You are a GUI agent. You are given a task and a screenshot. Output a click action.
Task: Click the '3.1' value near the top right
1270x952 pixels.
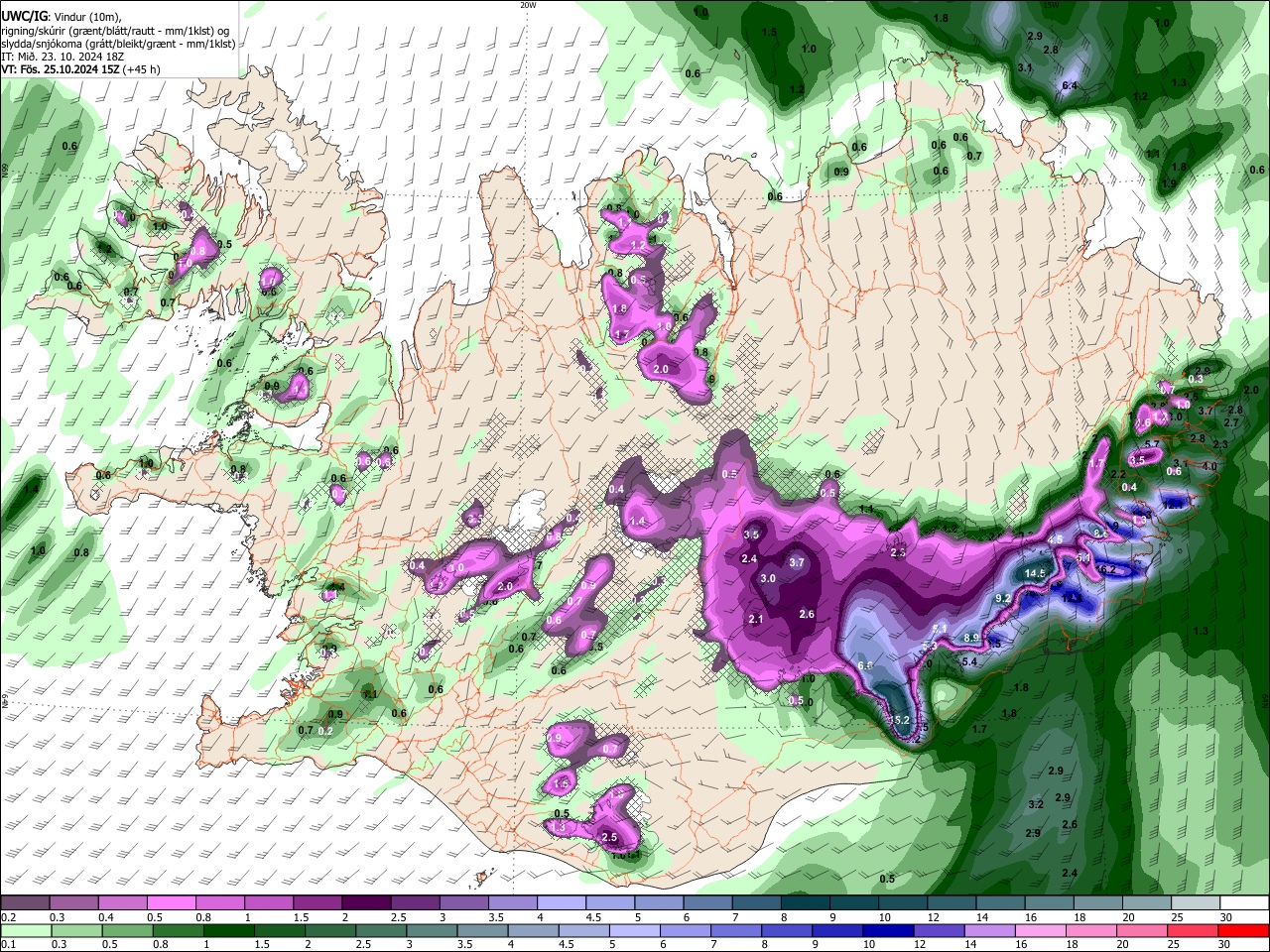click(1026, 67)
